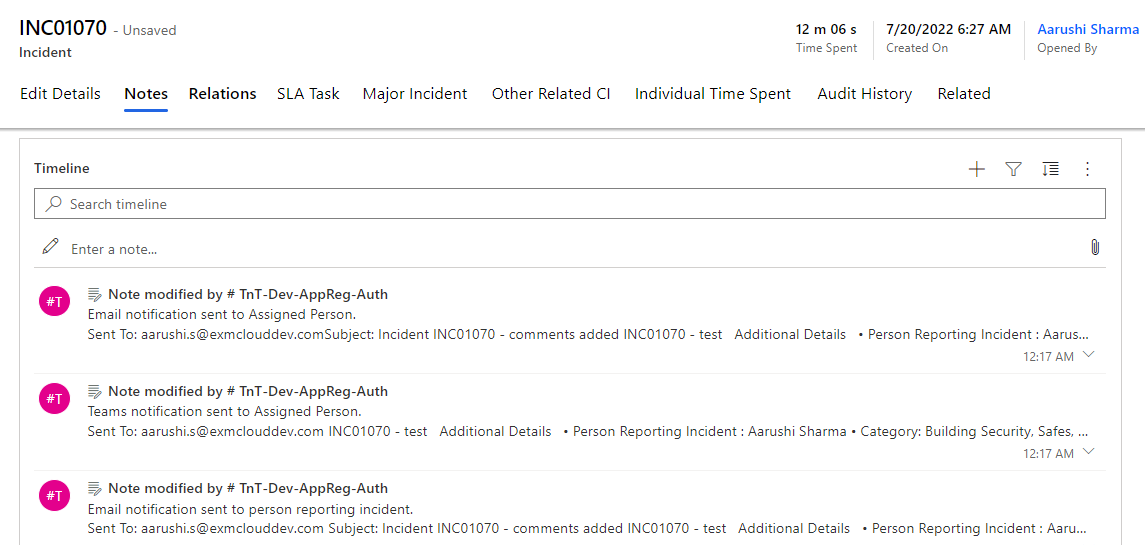
Task: Switch to the Edit Details tab
Action: coord(61,94)
